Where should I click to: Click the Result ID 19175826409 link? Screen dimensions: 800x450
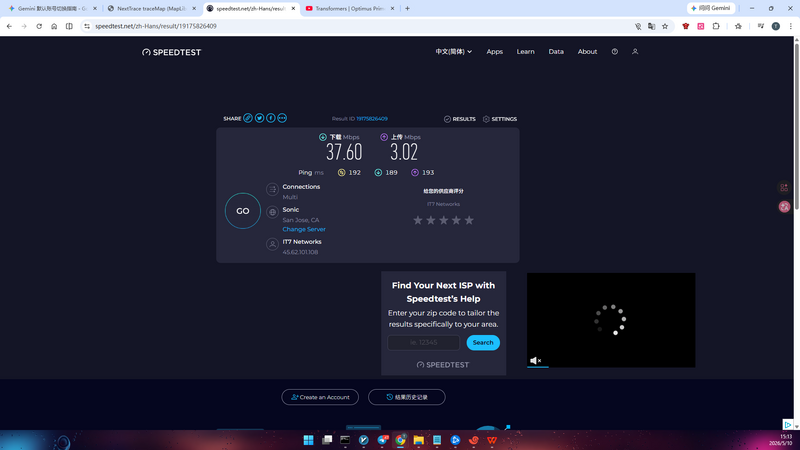click(372, 118)
